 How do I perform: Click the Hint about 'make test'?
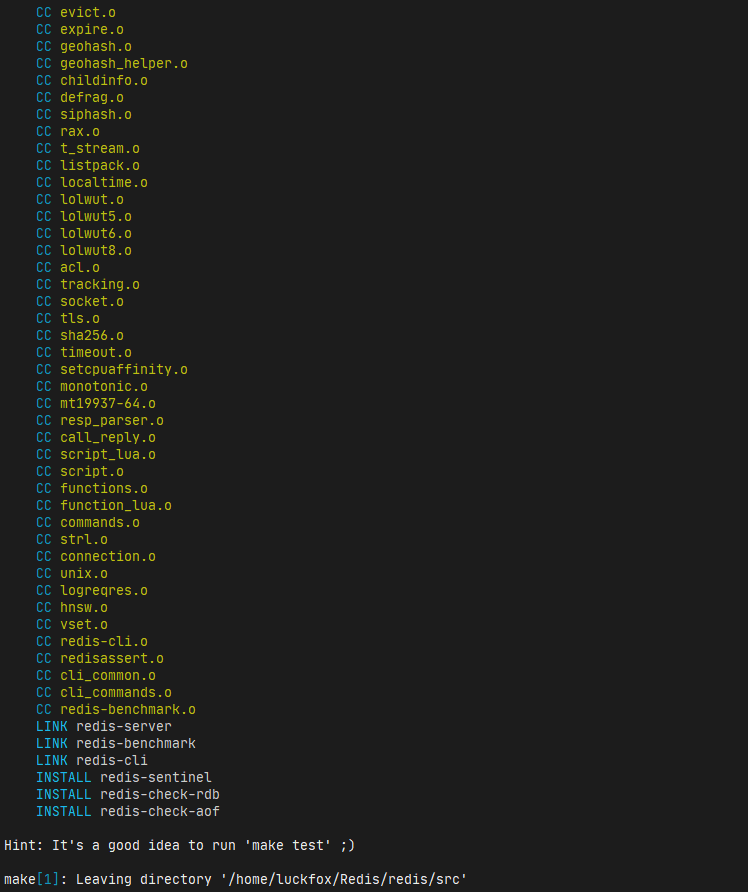(179, 846)
